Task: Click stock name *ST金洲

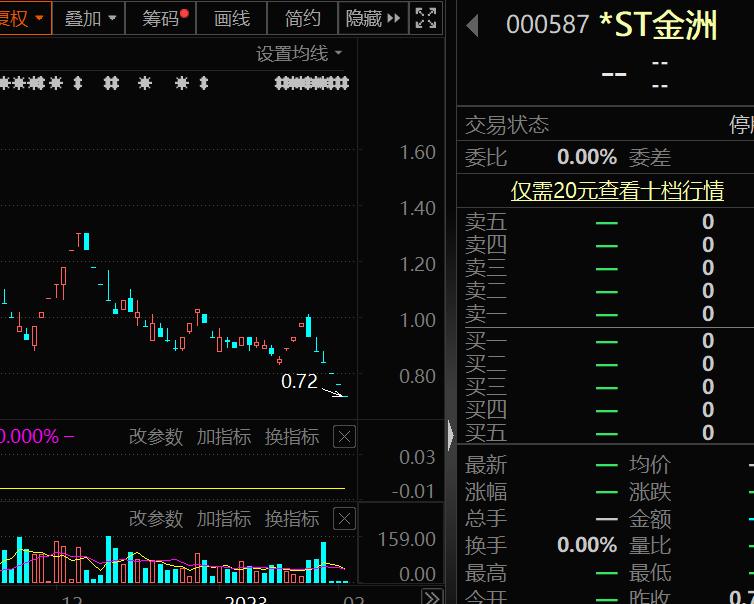Action: [x=658, y=25]
